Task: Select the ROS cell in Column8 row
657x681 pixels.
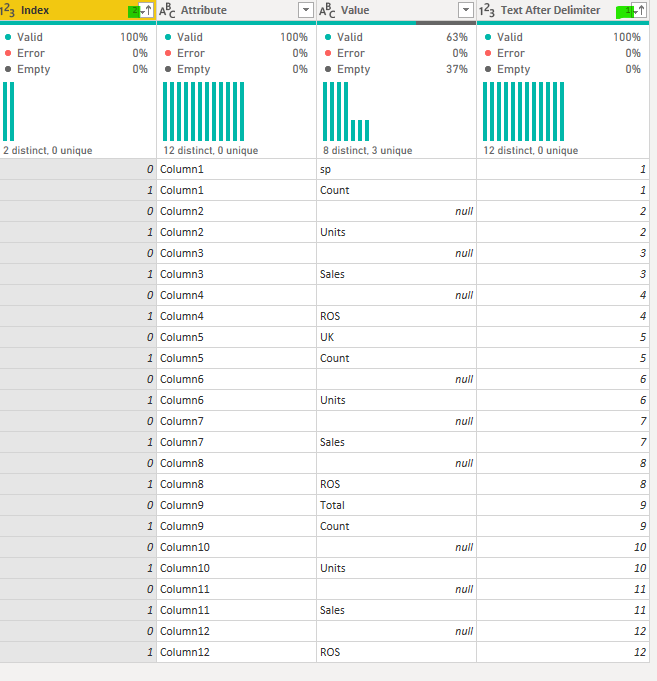Action: 396,484
